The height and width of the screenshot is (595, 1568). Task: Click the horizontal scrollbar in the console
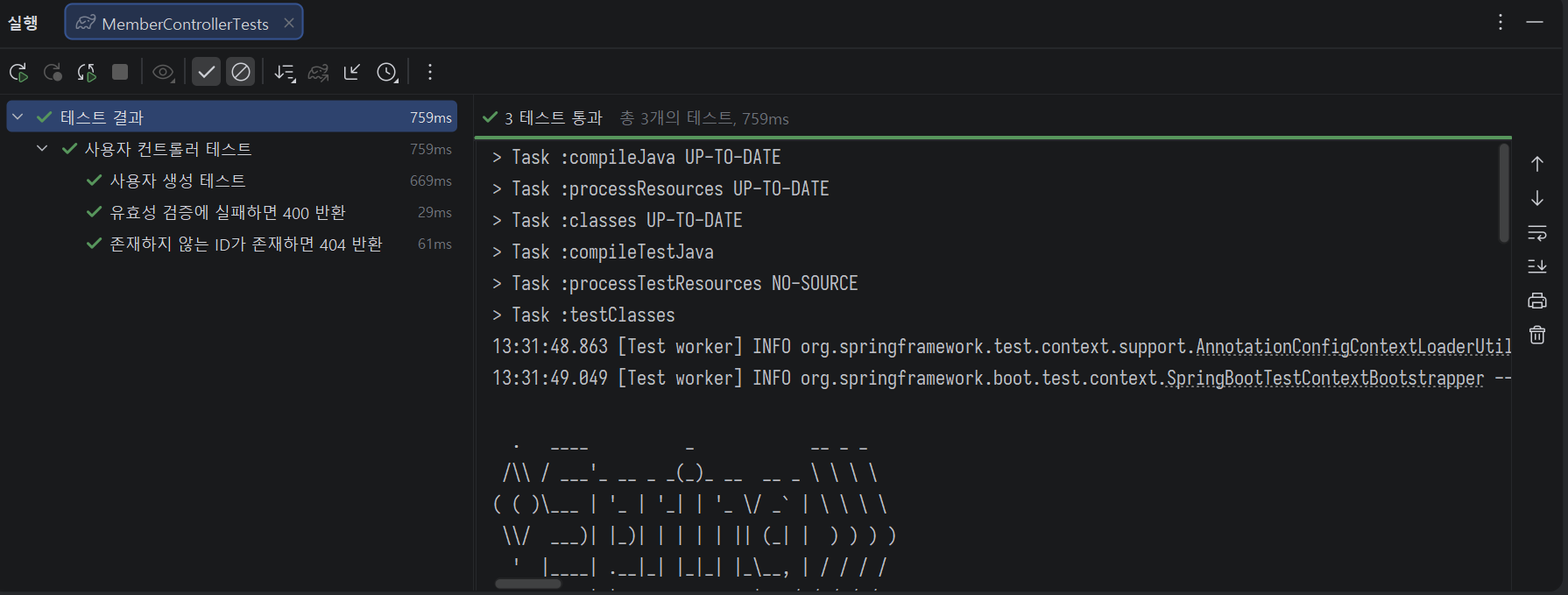527,584
